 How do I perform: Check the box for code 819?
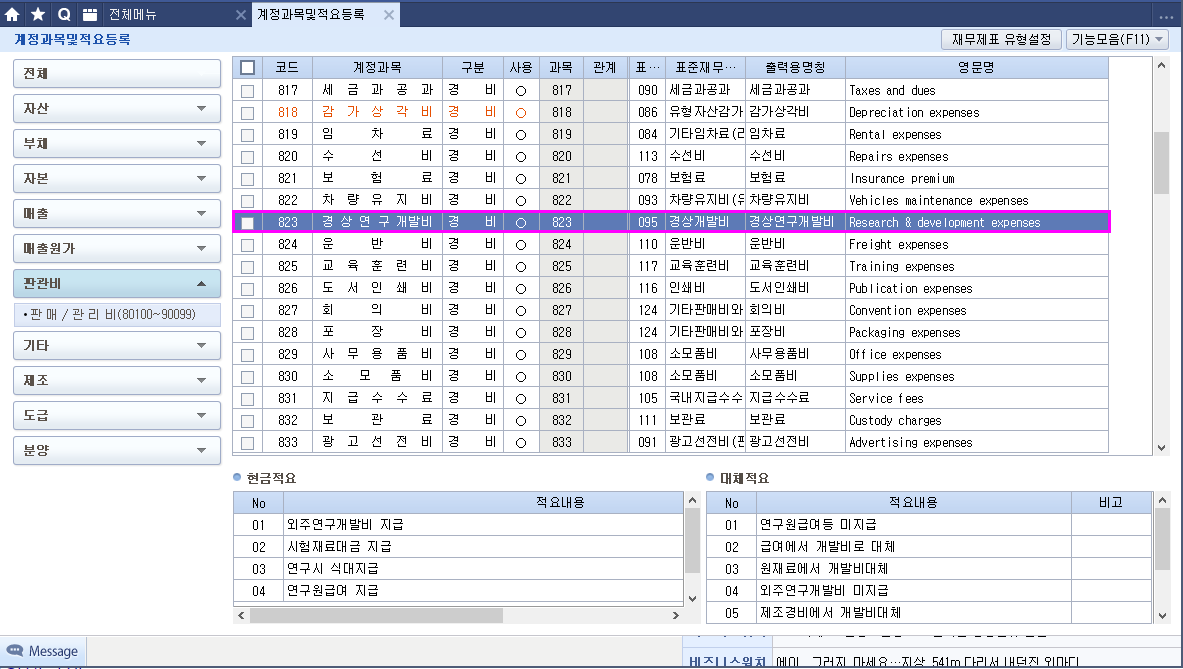tap(247, 135)
